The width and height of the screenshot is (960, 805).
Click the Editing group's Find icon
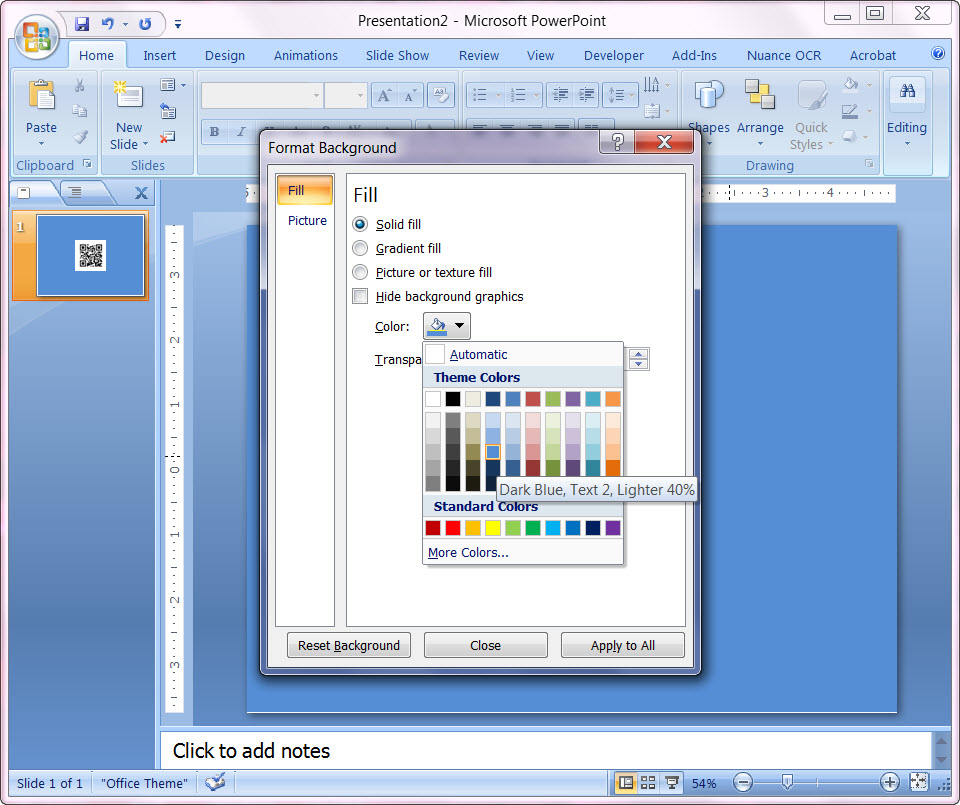(907, 92)
